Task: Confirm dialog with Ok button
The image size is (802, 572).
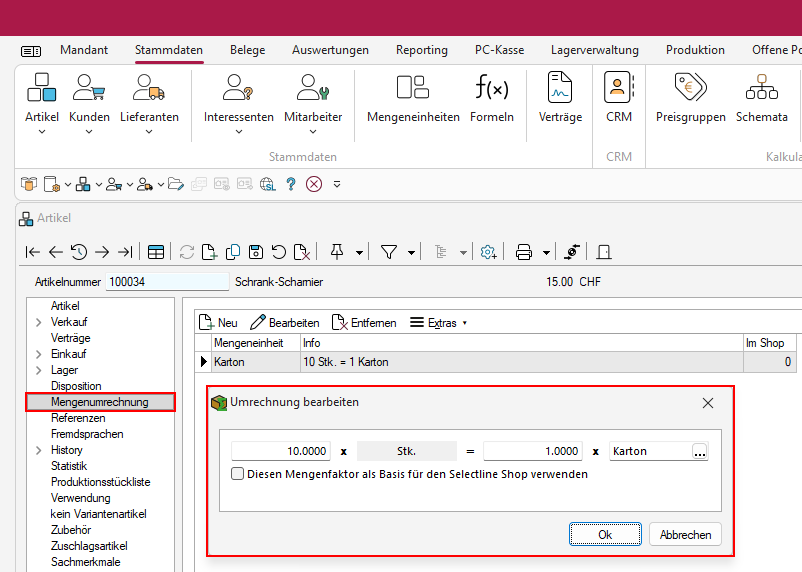Action: point(605,535)
